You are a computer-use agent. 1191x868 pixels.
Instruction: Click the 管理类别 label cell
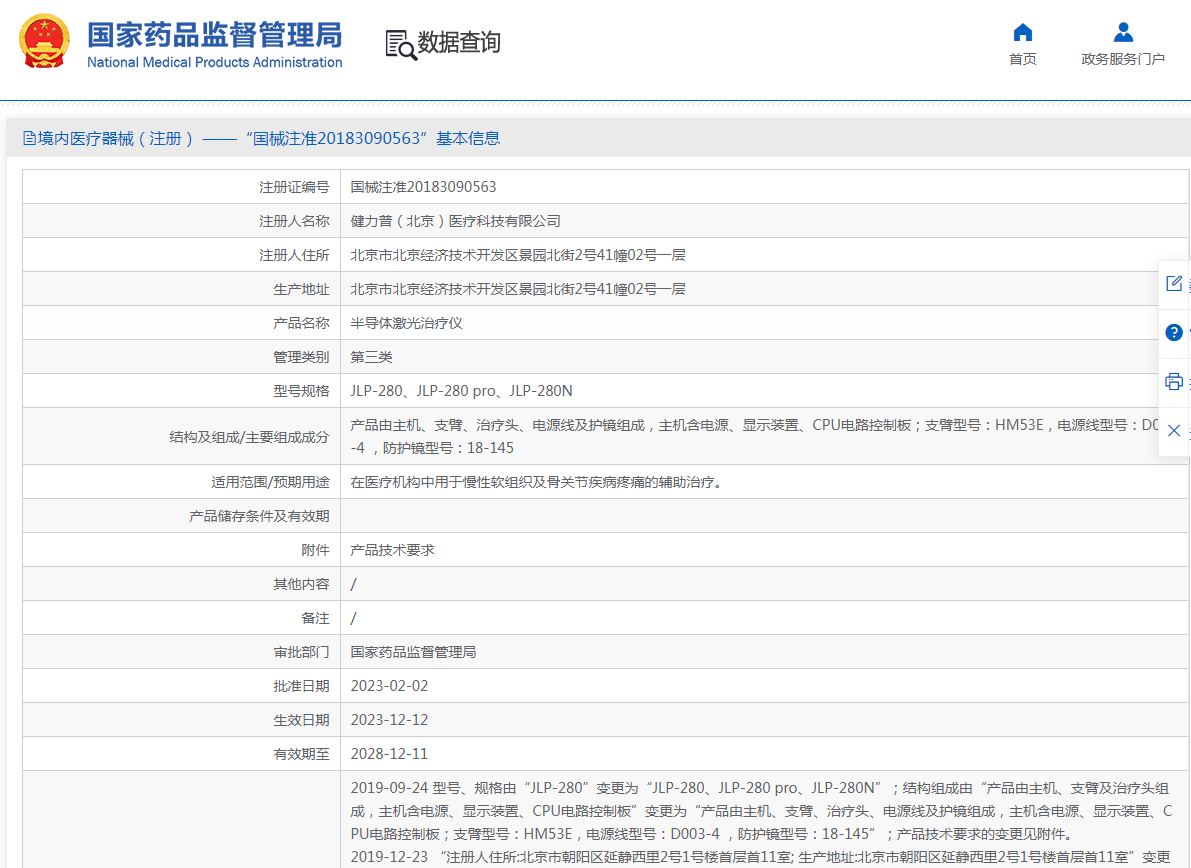click(182, 357)
